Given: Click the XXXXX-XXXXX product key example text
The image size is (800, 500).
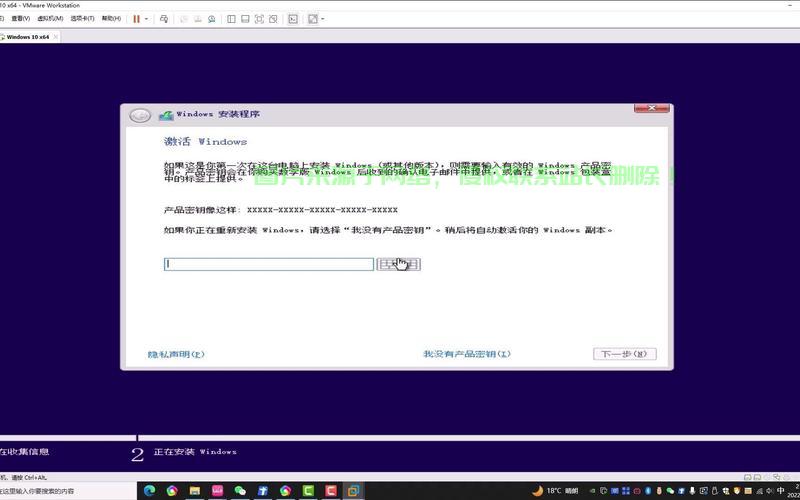Looking at the screenshot, I should (x=322, y=210).
